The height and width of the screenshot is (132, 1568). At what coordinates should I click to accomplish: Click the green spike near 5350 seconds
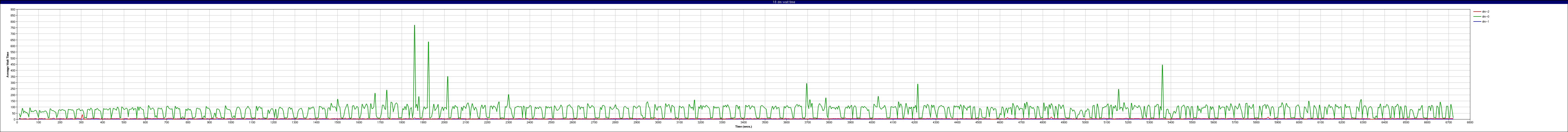(1162, 65)
